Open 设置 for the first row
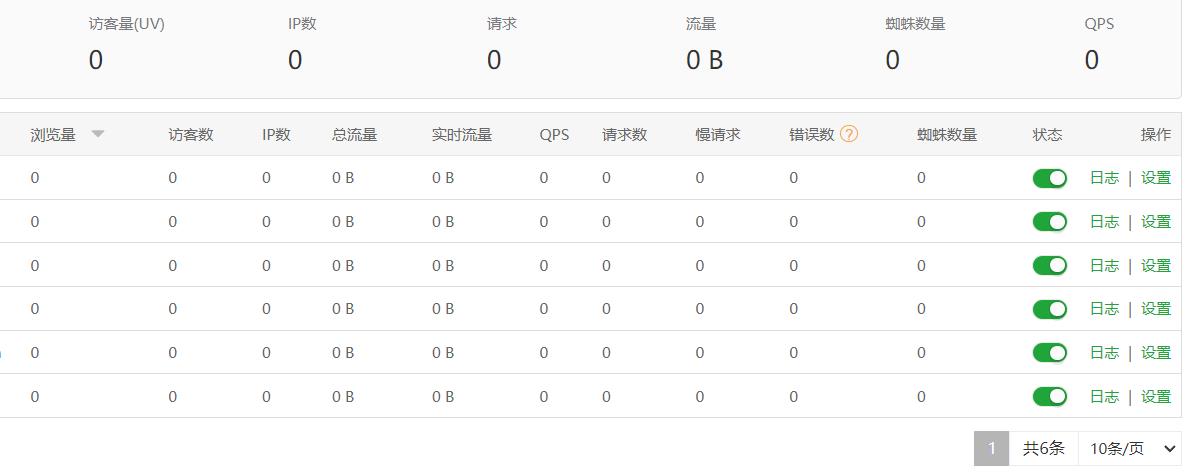Image resolution: width=1201 pixels, height=473 pixels. pos(1156,178)
